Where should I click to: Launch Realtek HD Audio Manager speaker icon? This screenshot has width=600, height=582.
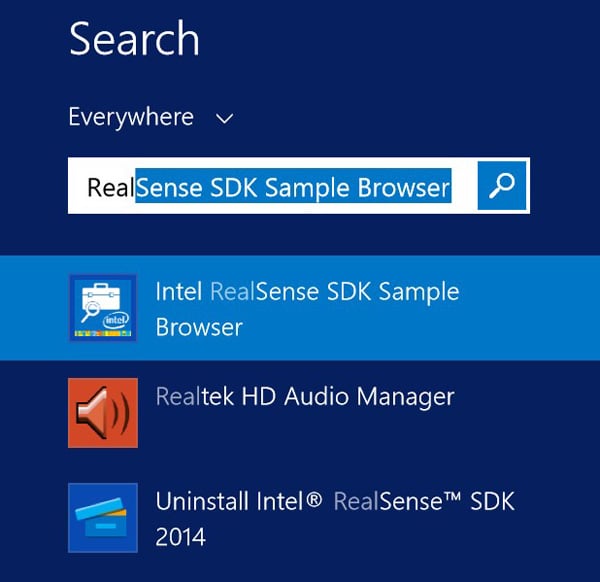[103, 413]
